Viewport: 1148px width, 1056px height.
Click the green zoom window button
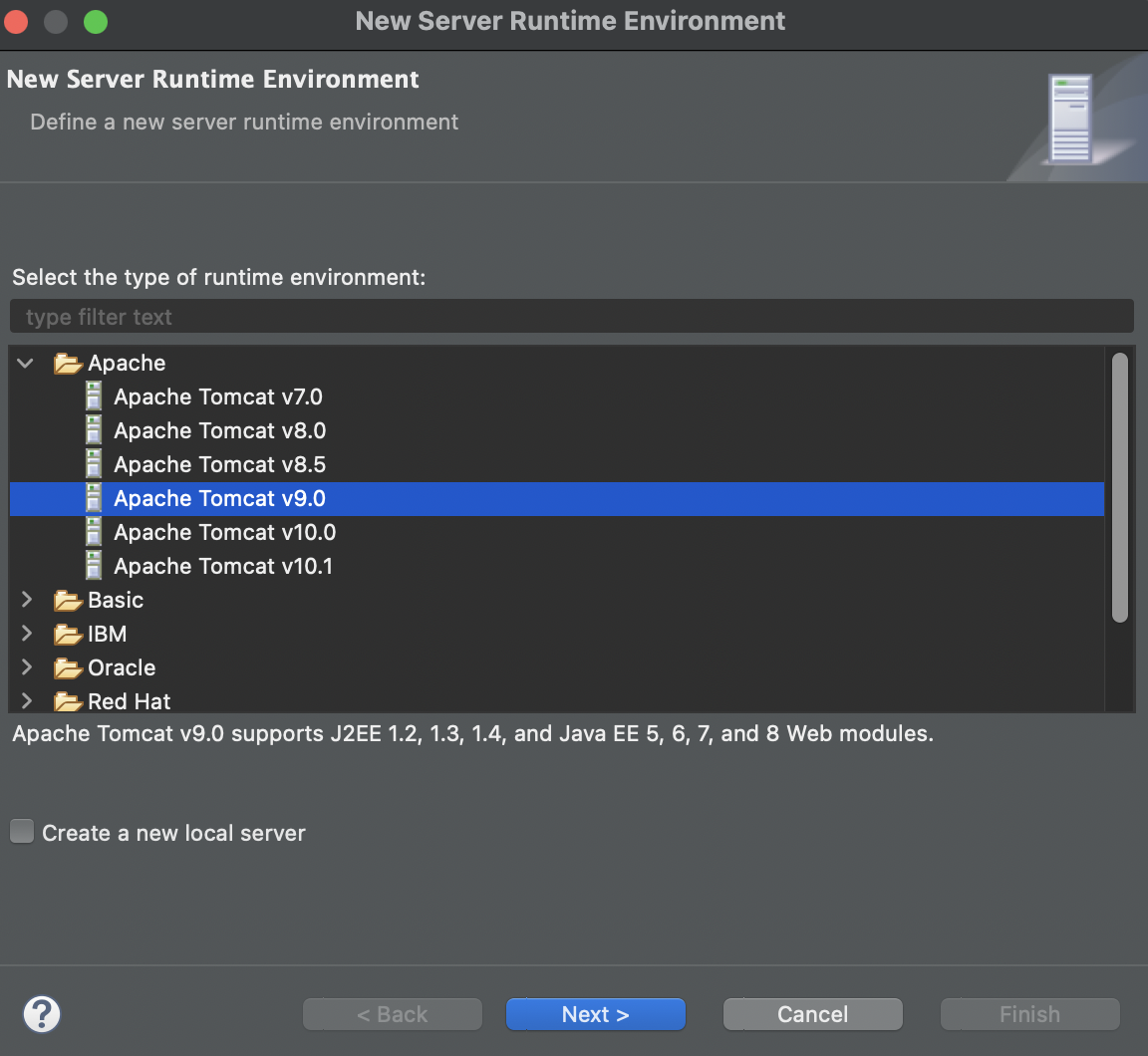[x=96, y=22]
